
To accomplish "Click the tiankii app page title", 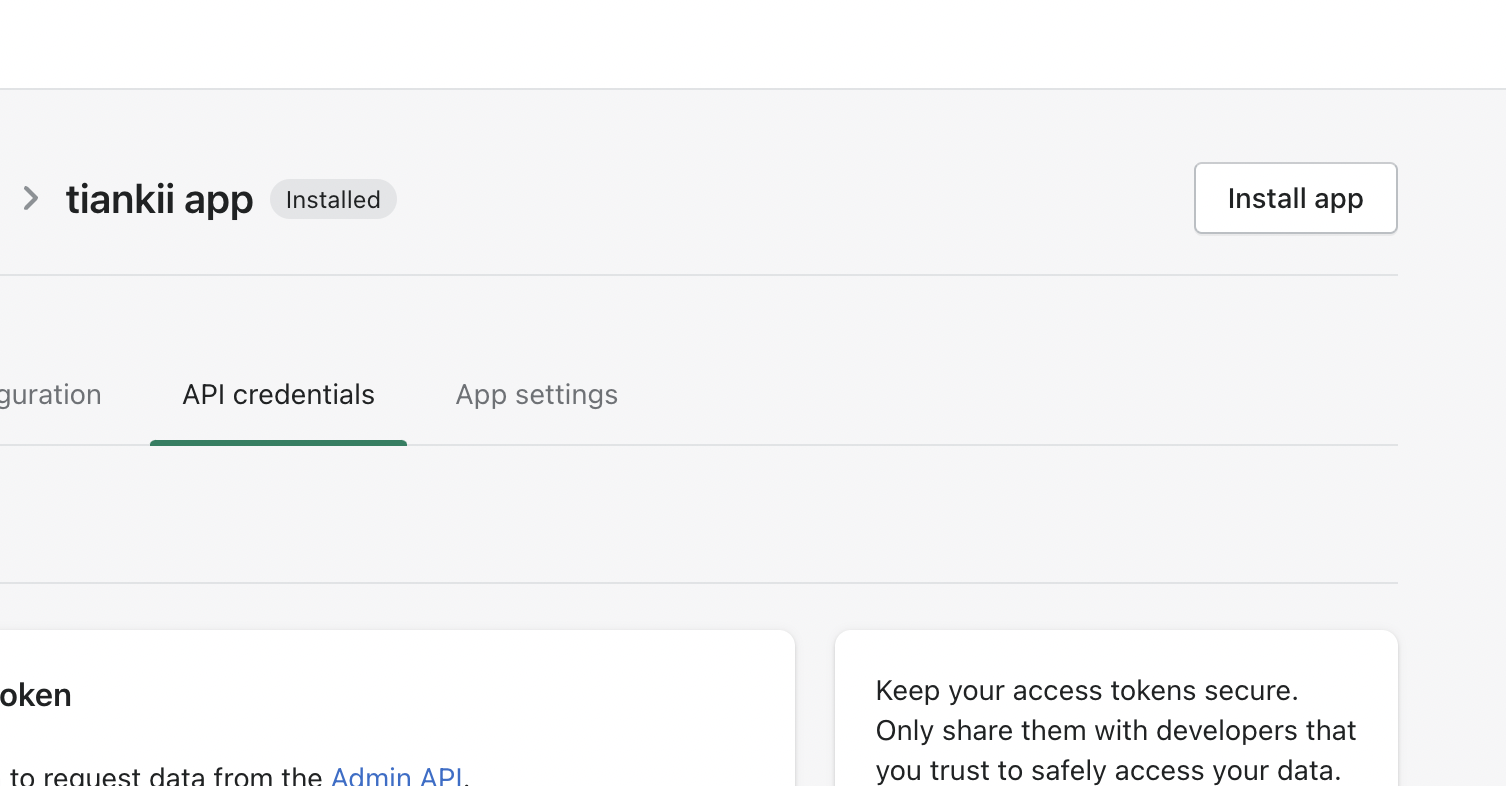I will (x=159, y=199).
